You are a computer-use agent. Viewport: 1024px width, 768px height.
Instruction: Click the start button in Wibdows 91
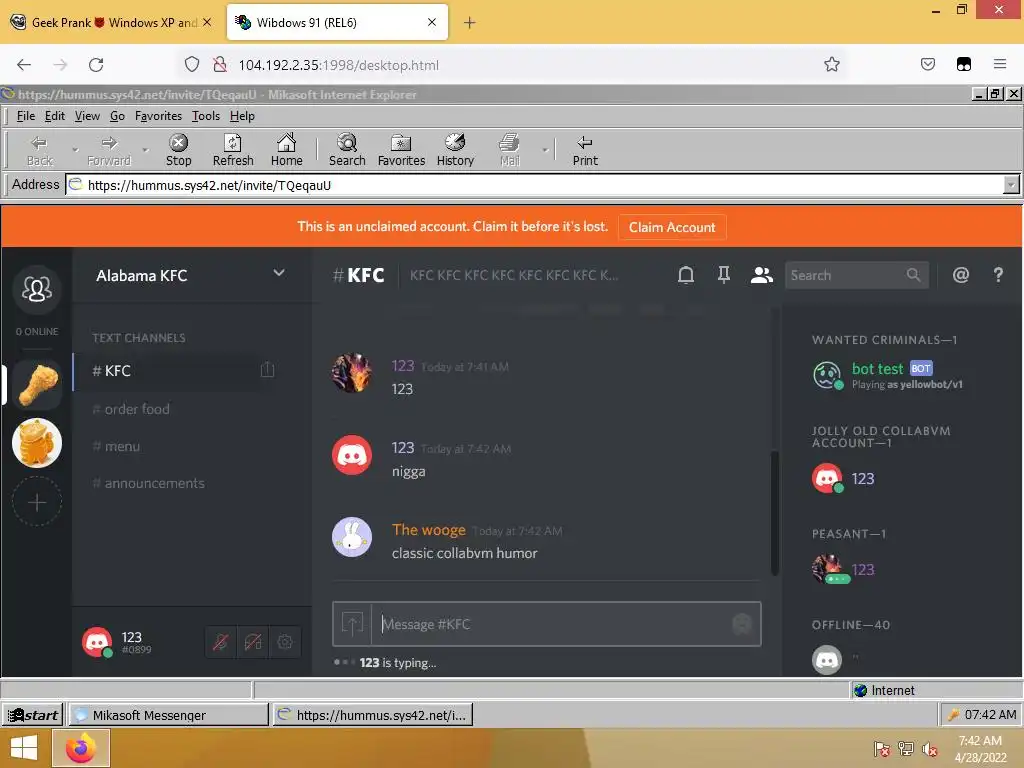(33, 714)
